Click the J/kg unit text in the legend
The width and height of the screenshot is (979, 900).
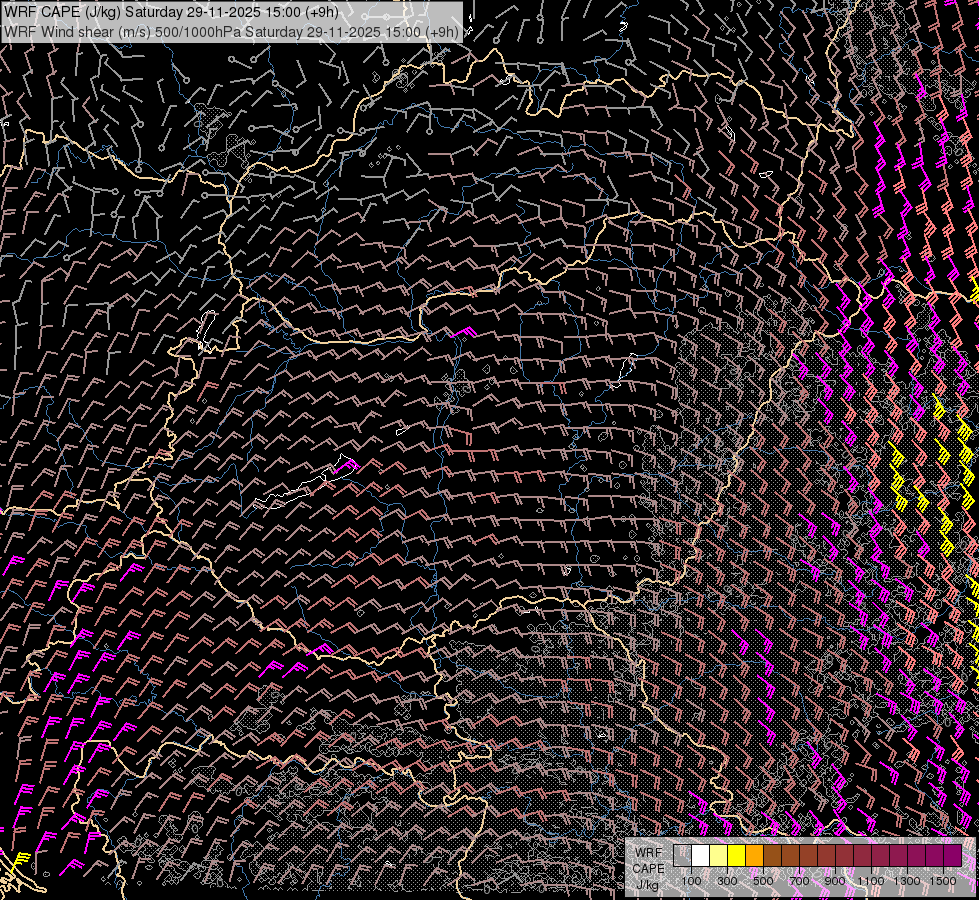(x=647, y=884)
